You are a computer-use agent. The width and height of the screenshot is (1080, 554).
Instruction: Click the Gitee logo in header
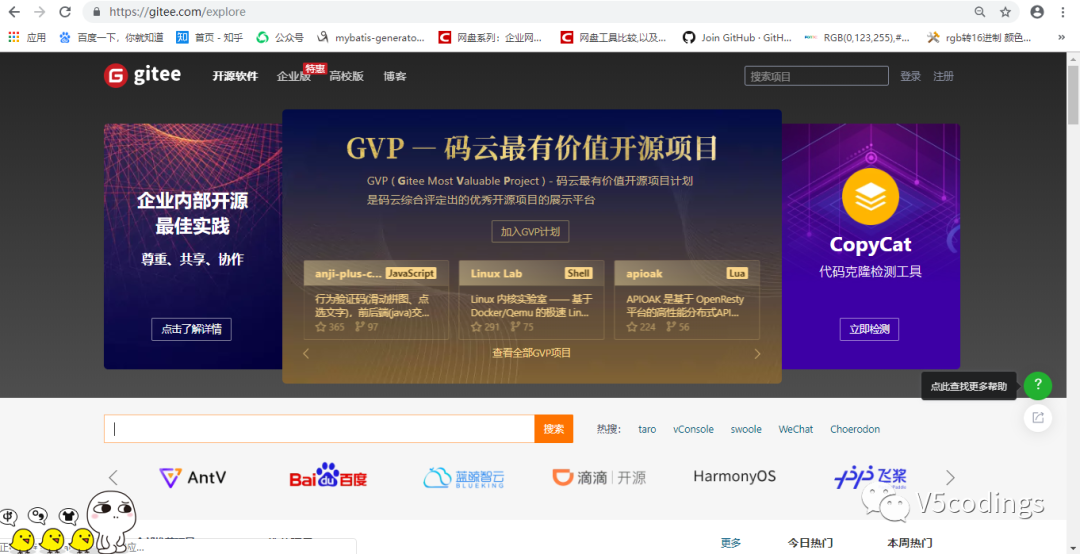(x=143, y=76)
